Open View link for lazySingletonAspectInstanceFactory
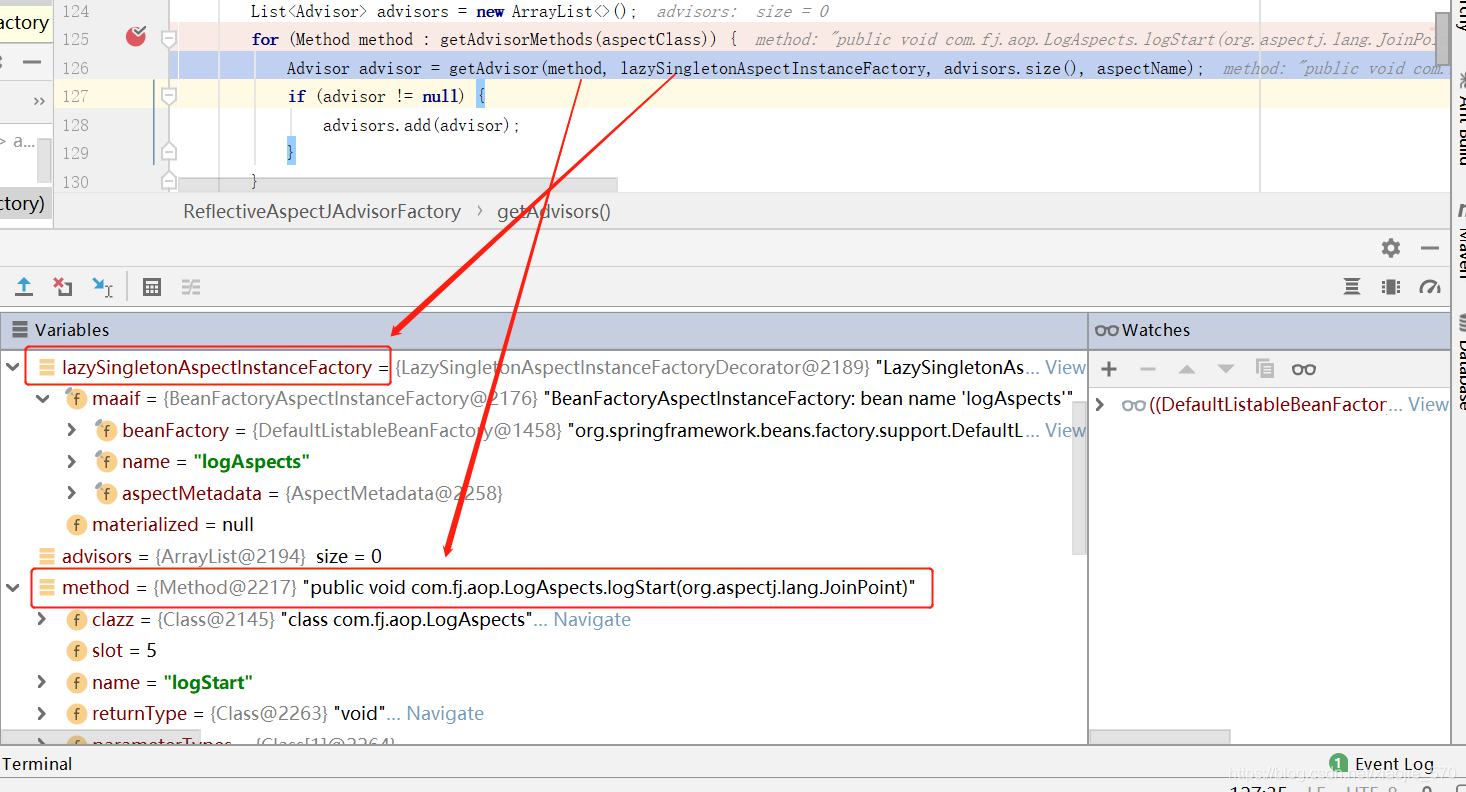This screenshot has width=1466, height=792. pos(1065,367)
